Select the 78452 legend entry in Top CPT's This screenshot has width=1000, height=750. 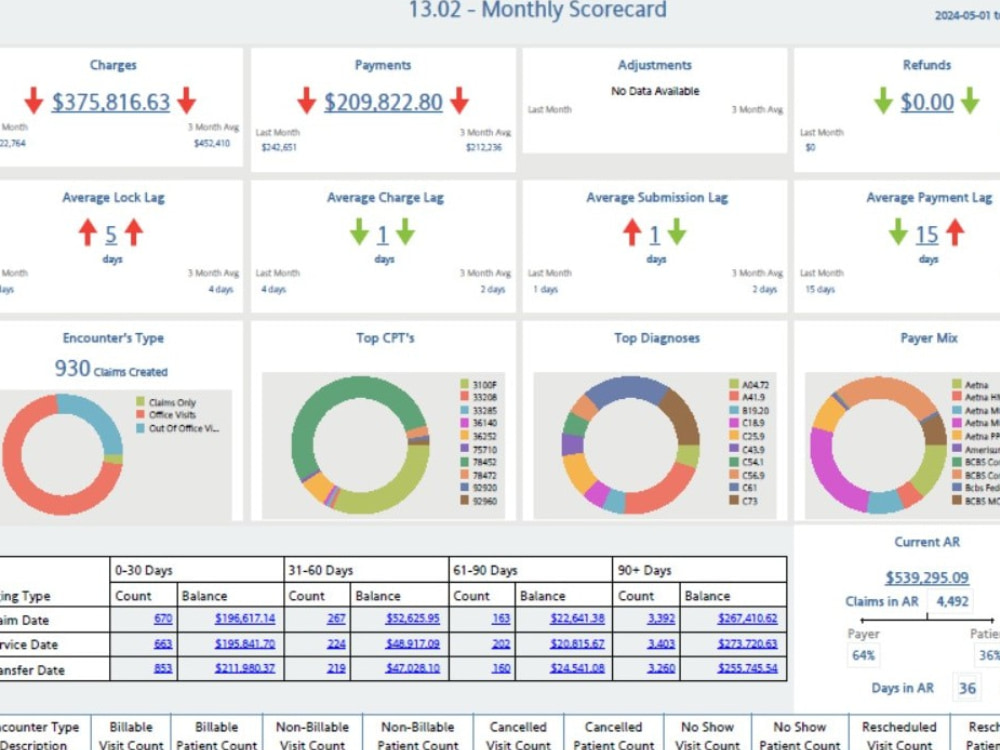478,462
